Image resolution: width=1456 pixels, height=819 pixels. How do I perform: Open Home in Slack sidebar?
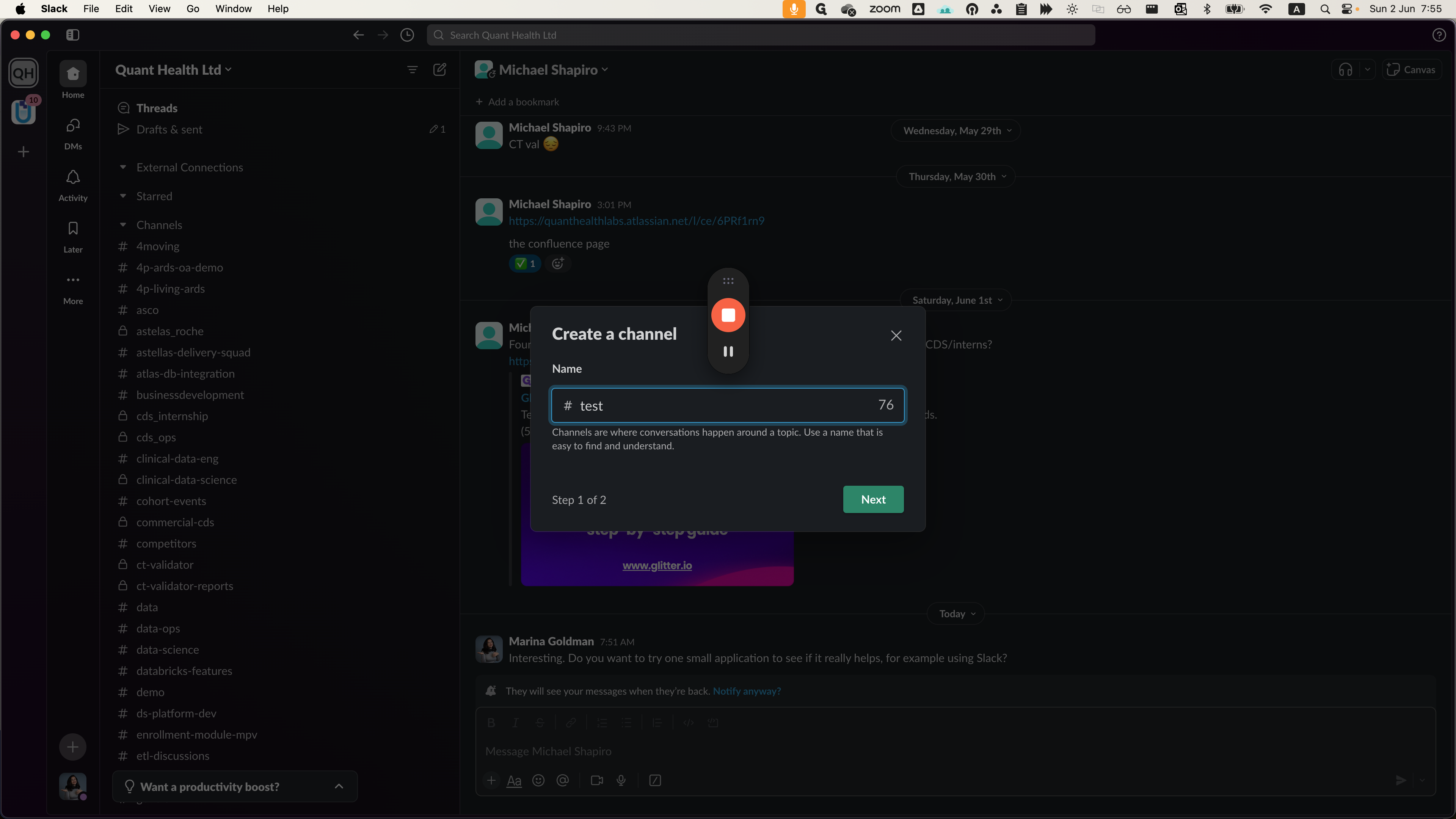(73, 80)
